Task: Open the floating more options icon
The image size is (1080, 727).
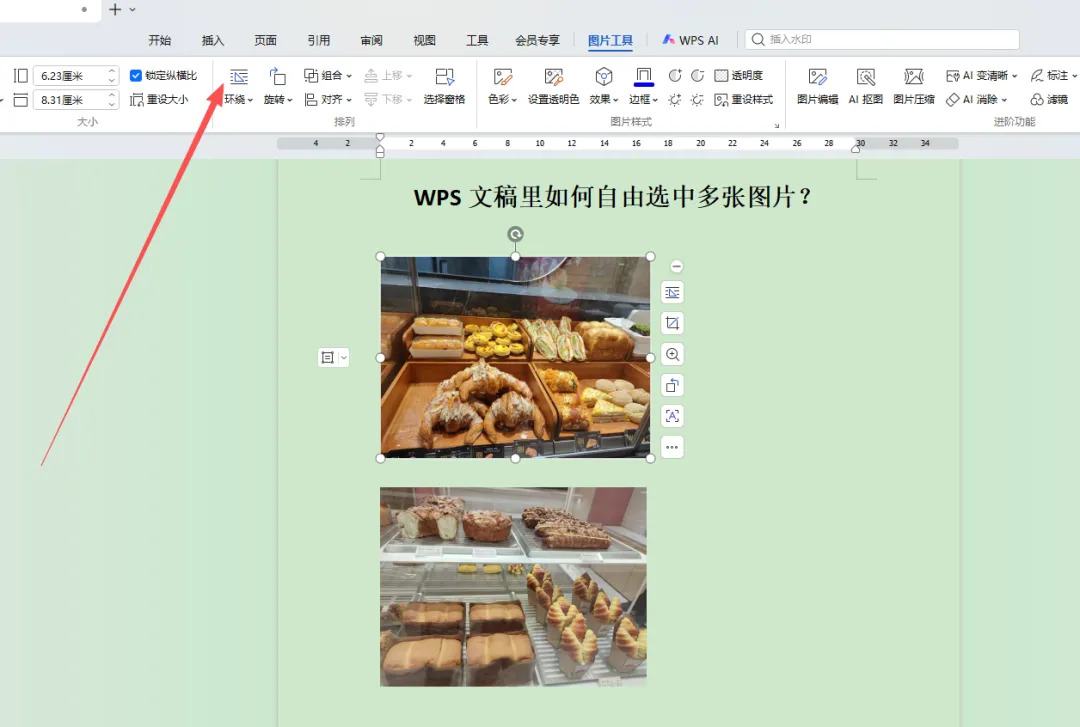Action: tap(672, 447)
